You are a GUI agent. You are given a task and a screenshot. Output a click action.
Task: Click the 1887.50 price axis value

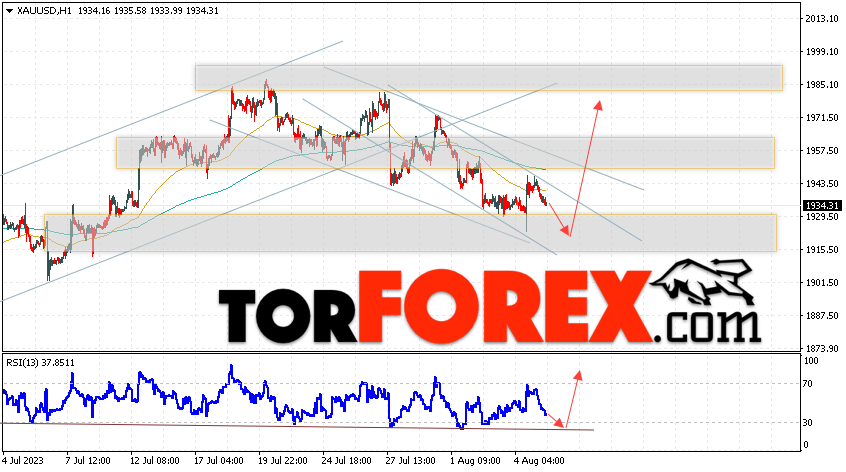822,316
